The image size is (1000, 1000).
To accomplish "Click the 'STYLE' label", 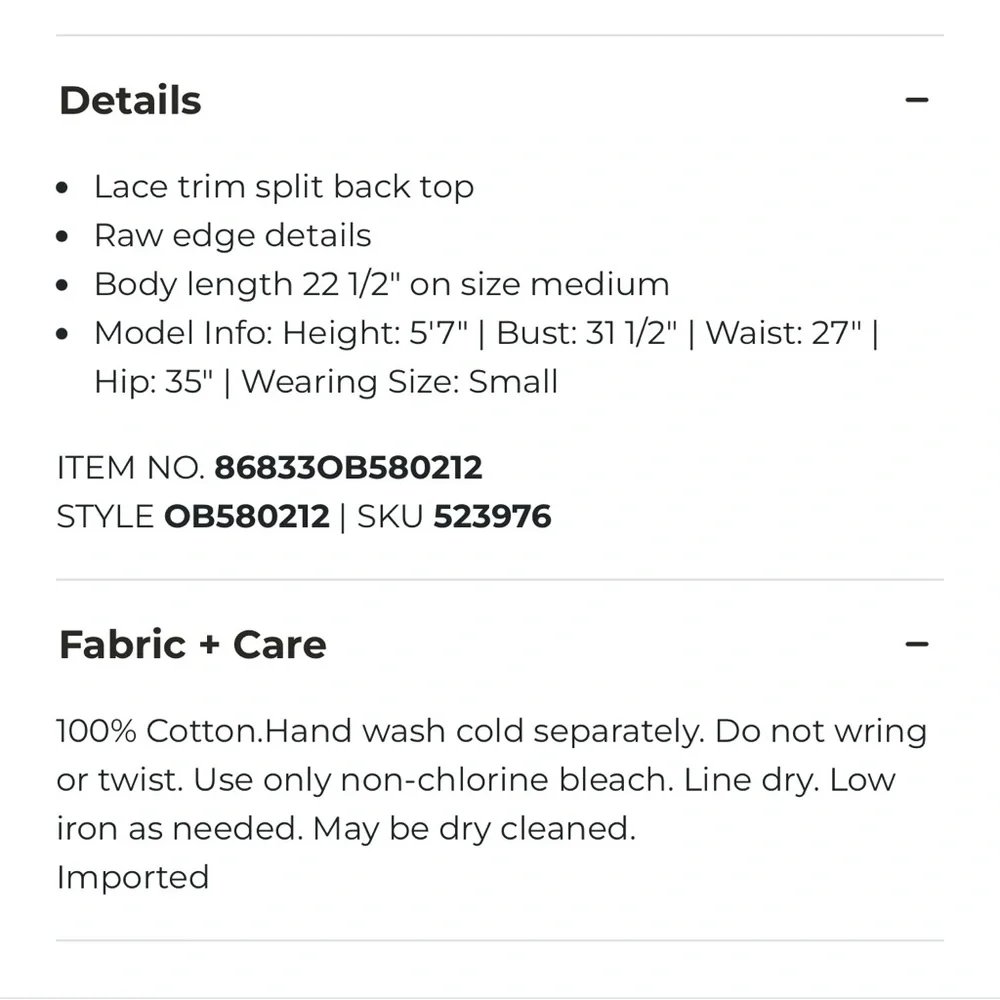I will pyautogui.click(x=105, y=516).
